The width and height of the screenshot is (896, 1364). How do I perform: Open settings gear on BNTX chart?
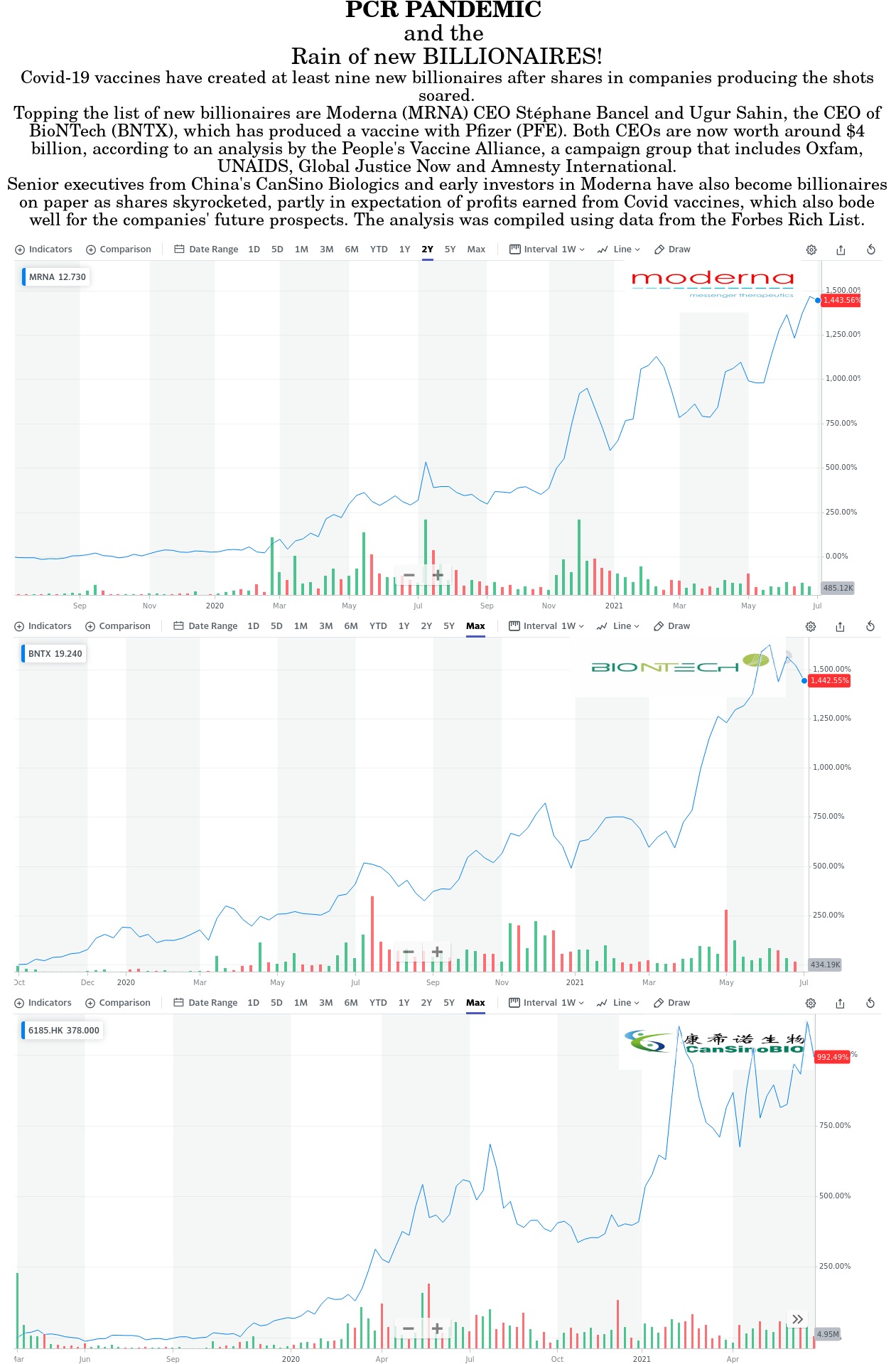point(811,626)
